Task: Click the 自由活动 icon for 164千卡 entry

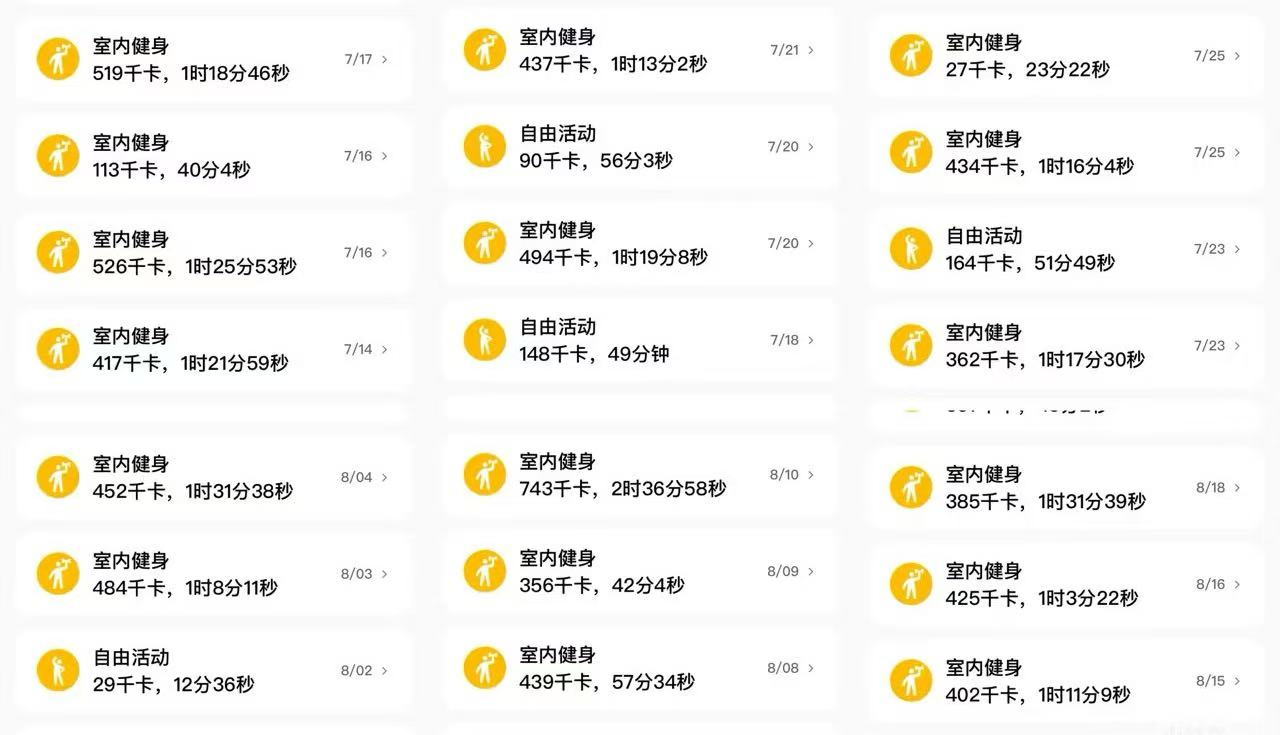Action: [x=911, y=249]
